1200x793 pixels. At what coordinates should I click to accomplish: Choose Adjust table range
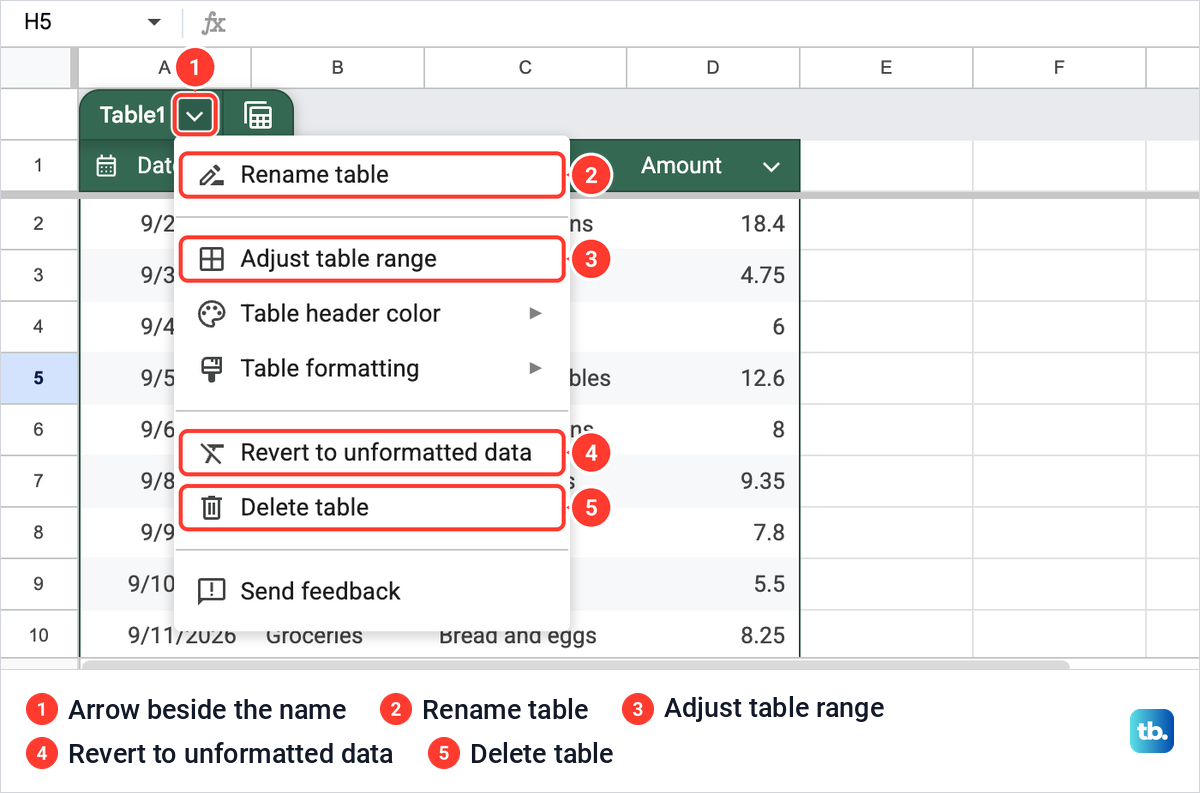[x=372, y=259]
